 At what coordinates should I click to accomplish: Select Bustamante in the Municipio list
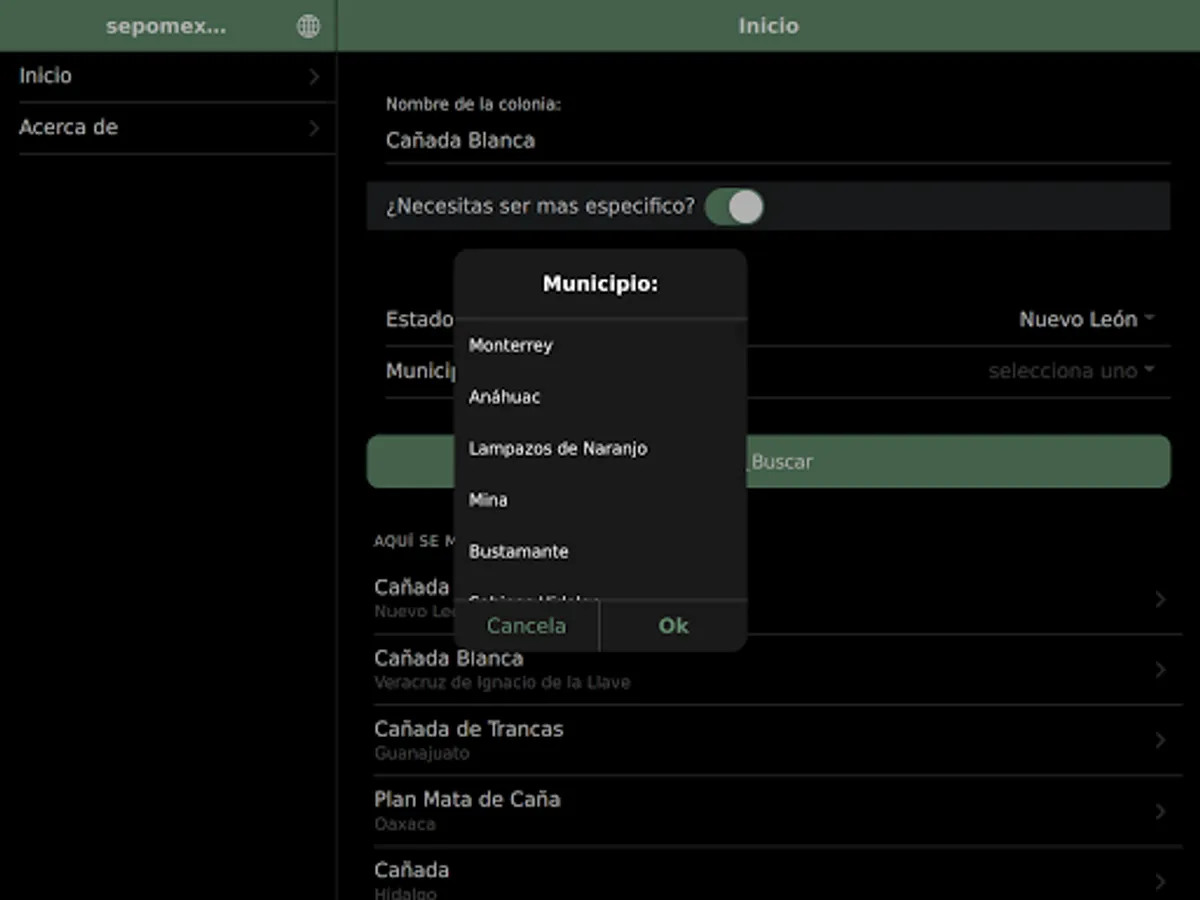pyautogui.click(x=600, y=552)
